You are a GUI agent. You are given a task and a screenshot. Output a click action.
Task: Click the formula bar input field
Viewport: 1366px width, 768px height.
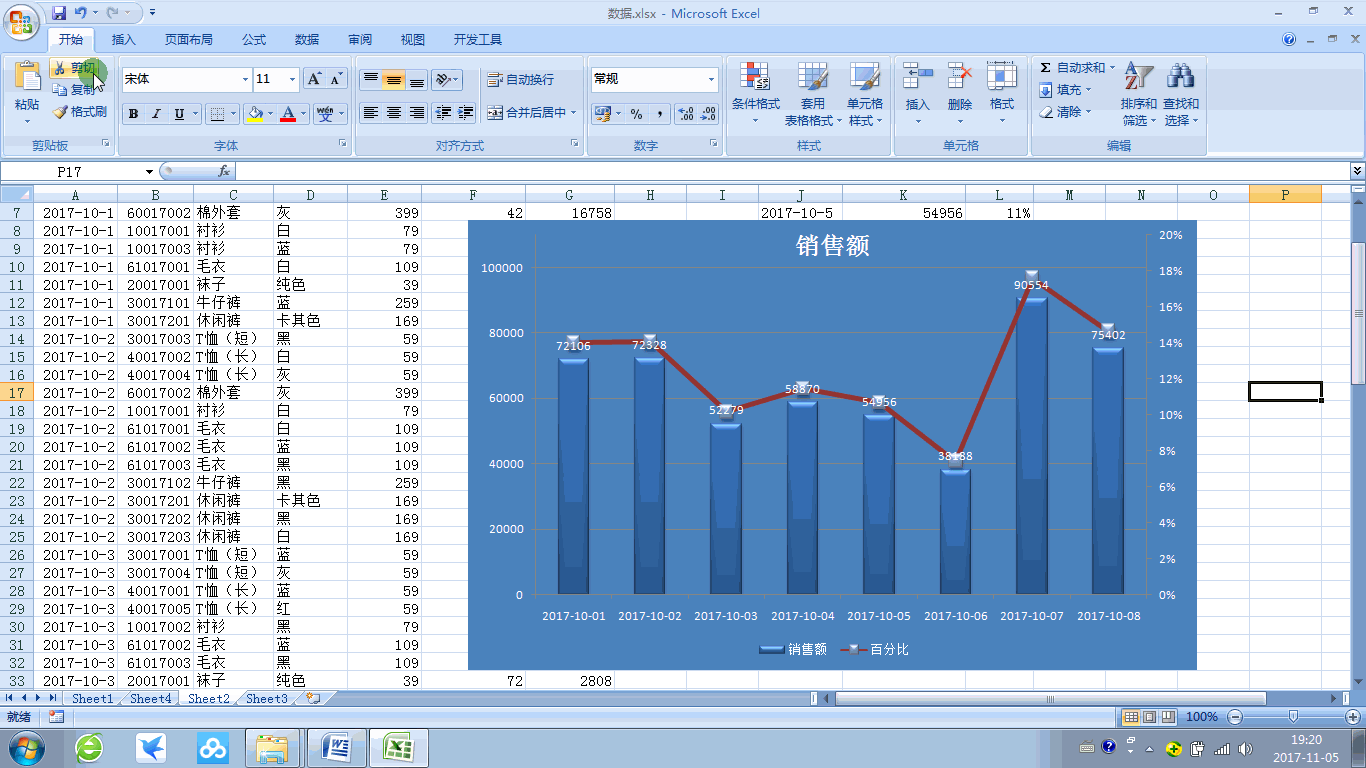pos(792,172)
